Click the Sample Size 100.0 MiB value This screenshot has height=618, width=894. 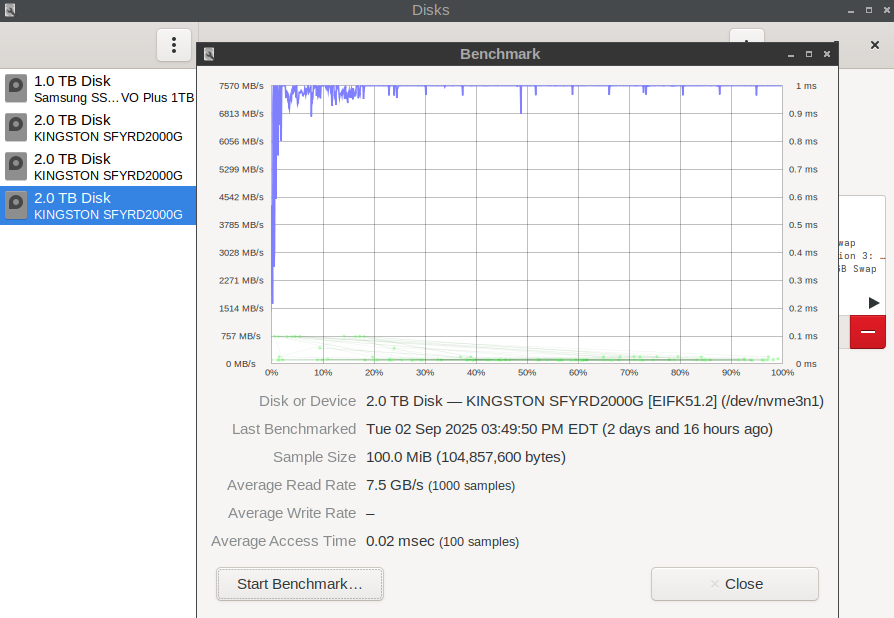pos(466,457)
